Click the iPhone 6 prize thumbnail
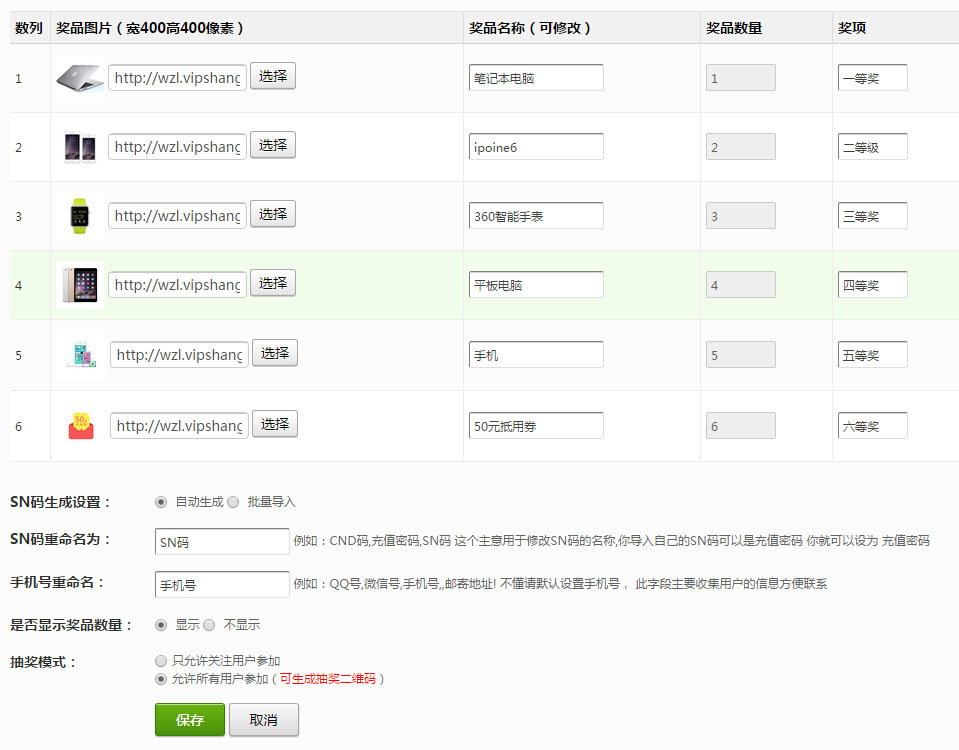The width and height of the screenshot is (959, 750). pyautogui.click(x=80, y=148)
